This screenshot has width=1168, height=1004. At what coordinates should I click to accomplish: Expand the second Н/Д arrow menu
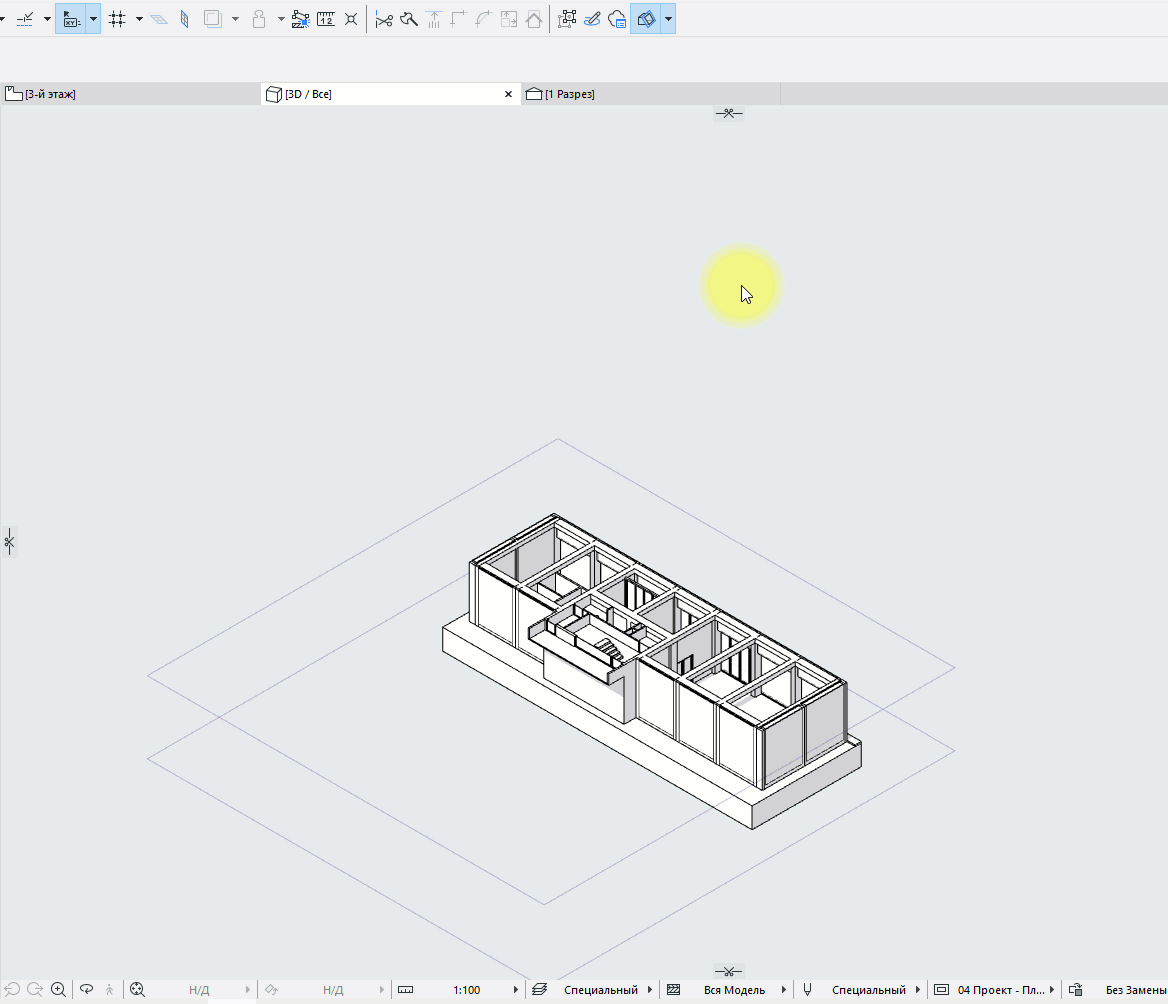click(x=382, y=990)
